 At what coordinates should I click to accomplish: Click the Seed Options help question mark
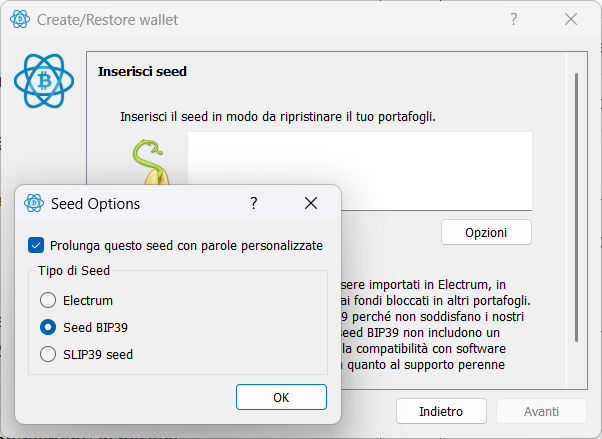pos(254,203)
